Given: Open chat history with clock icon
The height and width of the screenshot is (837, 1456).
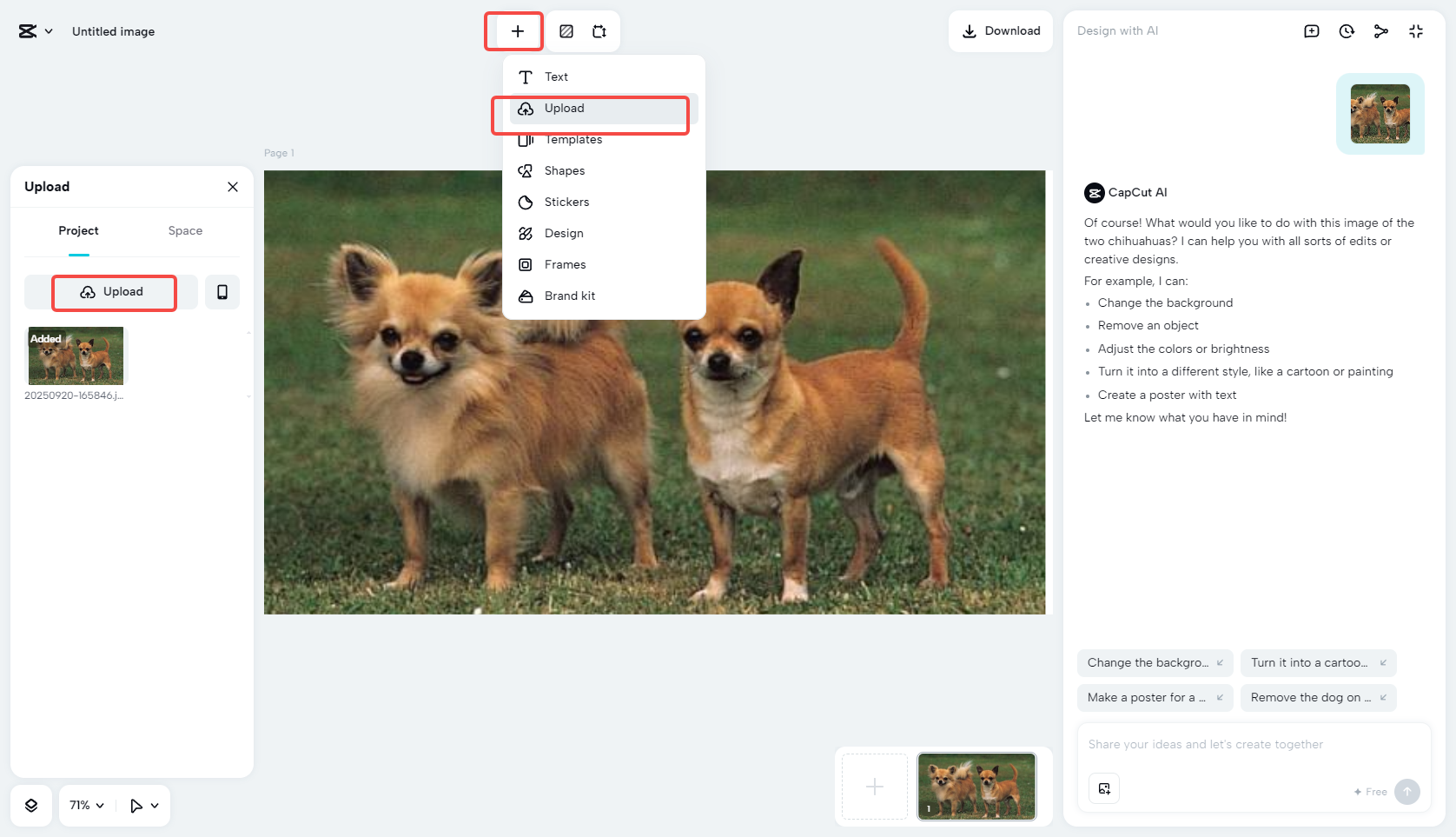Looking at the screenshot, I should point(1346,30).
